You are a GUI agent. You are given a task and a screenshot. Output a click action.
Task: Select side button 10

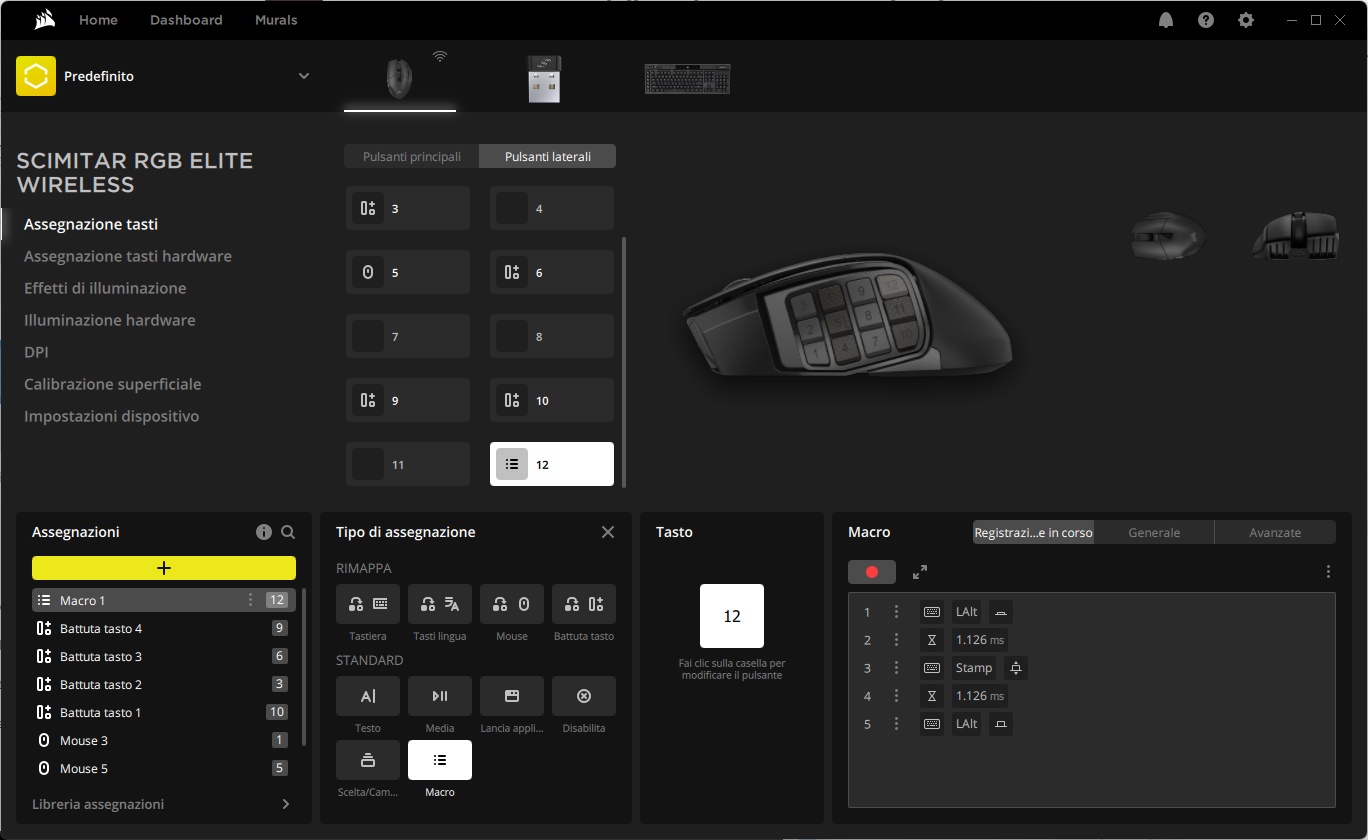click(x=552, y=400)
